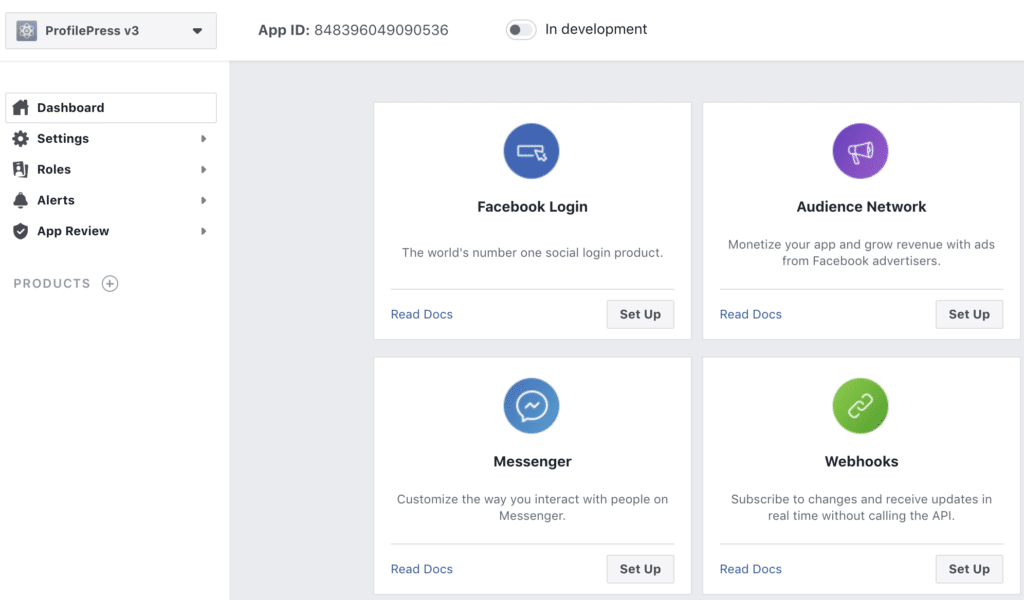The width and height of the screenshot is (1024, 600).
Task: Click the Facebook Login product icon
Action: [532, 151]
